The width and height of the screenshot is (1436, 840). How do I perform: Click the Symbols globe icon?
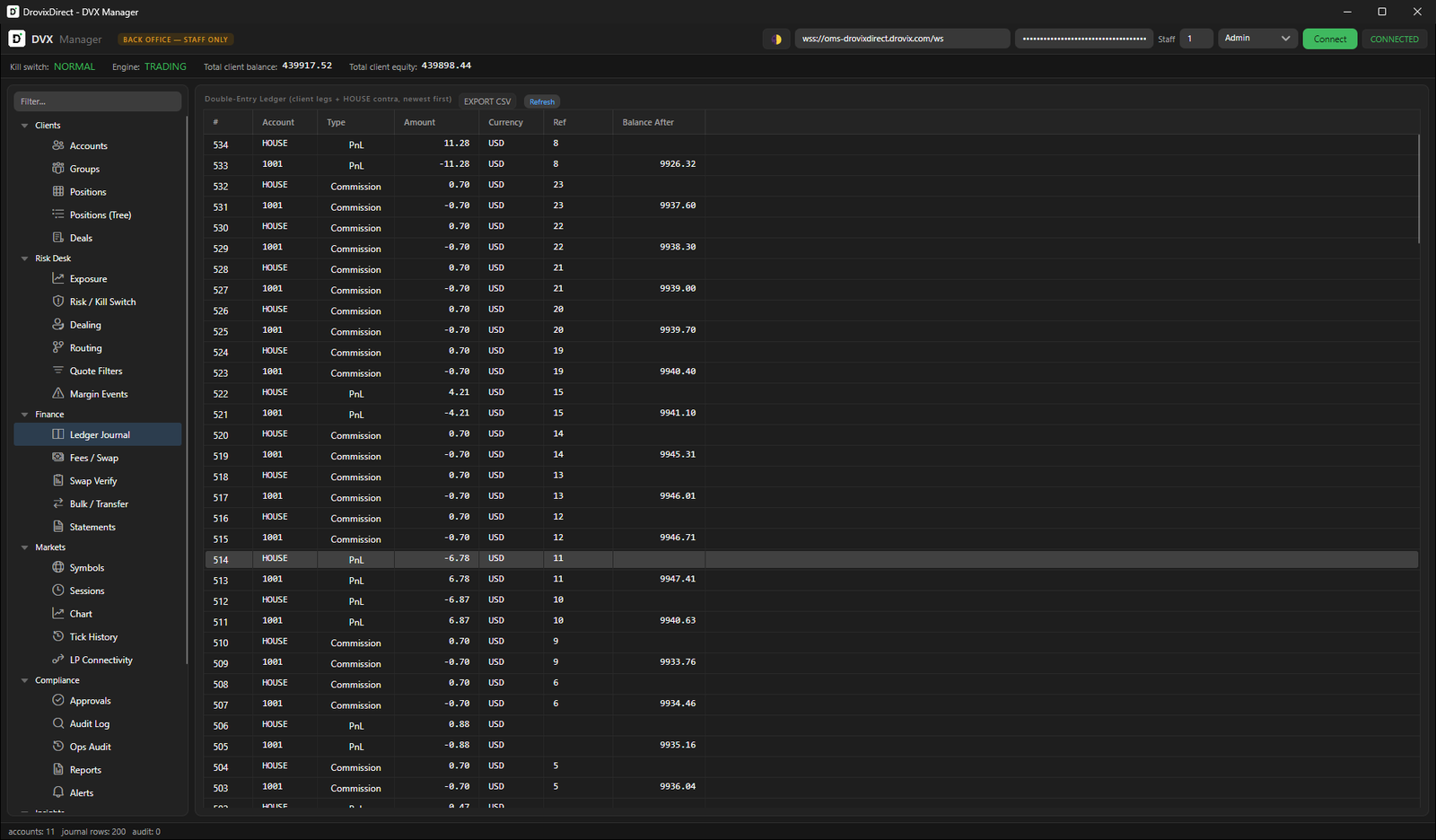coord(58,567)
